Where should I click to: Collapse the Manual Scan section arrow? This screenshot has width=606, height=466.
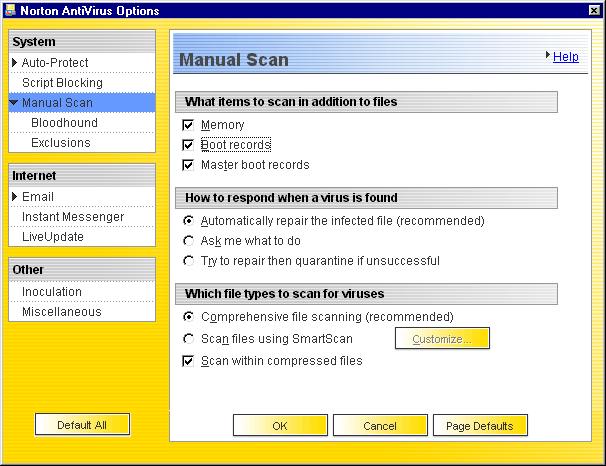point(15,103)
